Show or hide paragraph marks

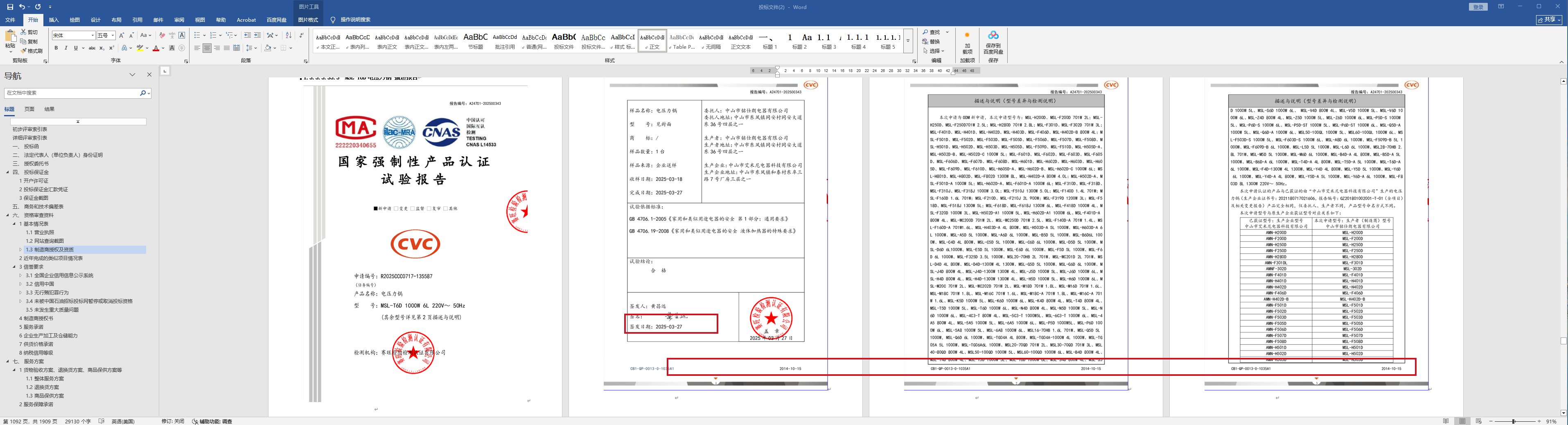(301, 35)
